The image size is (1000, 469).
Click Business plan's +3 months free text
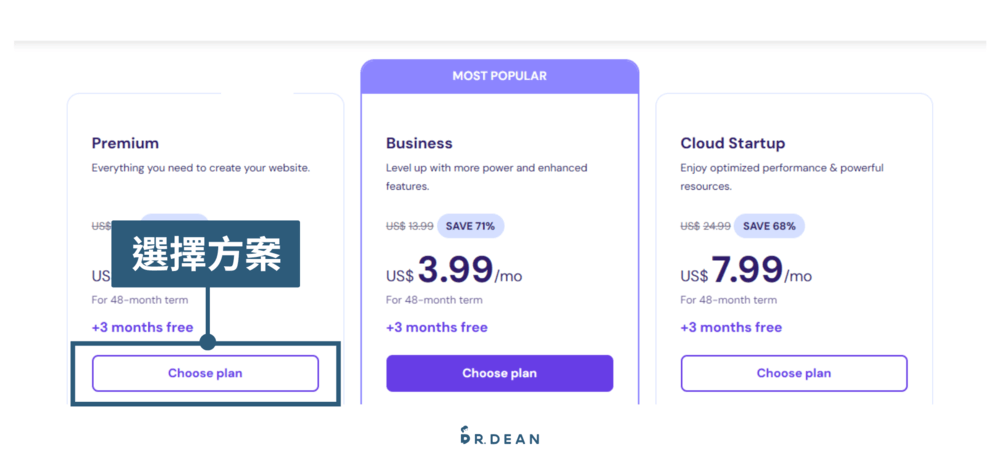pos(436,327)
